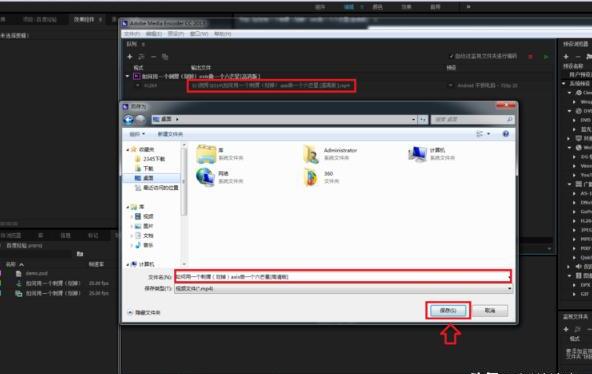Open the help question mark icon
Screen dimensions: 592x374
[x=506, y=134]
